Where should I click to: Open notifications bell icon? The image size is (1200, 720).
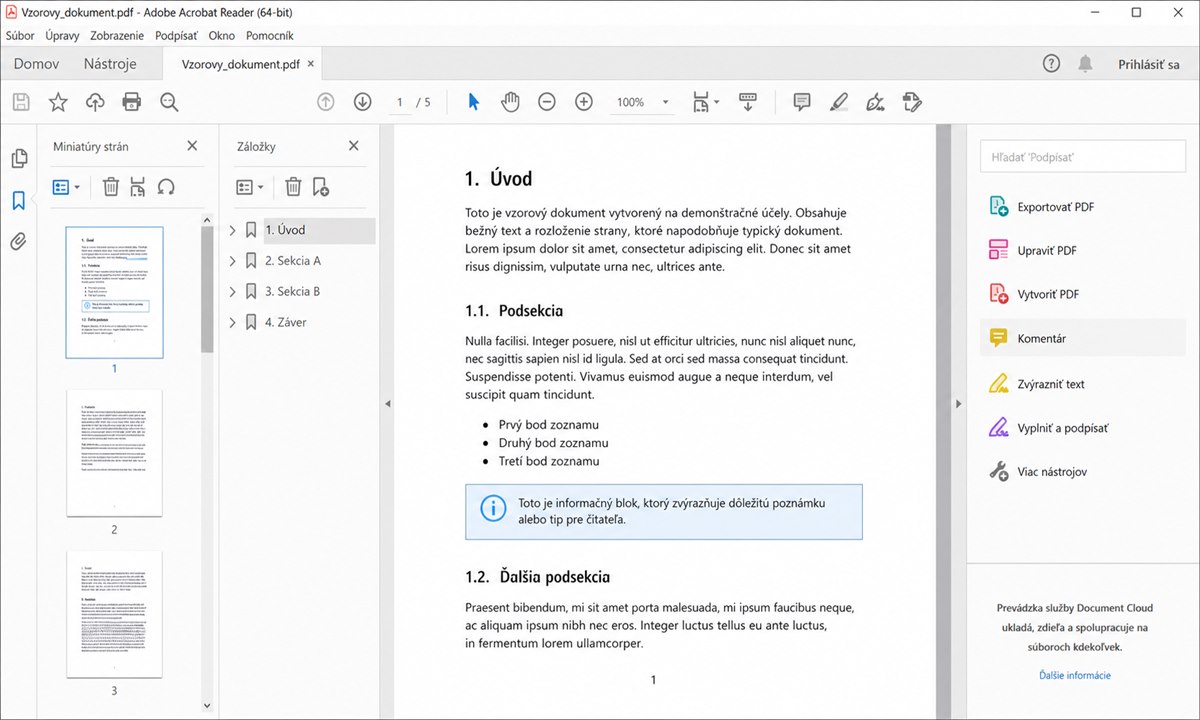1085,64
